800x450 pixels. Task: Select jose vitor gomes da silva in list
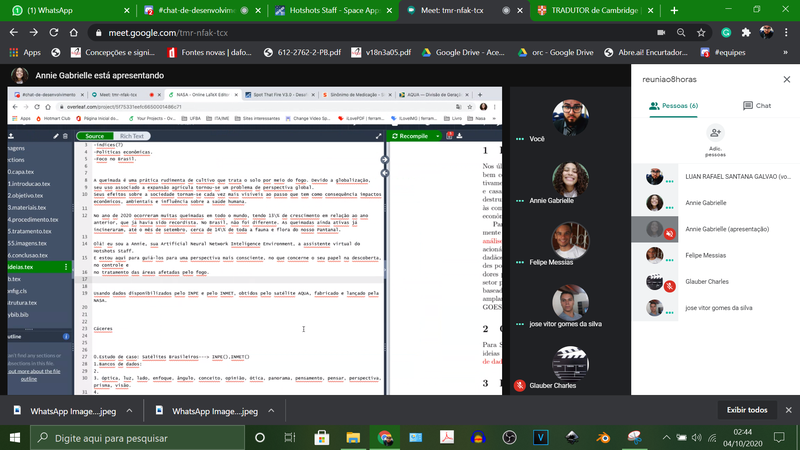click(x=716, y=308)
